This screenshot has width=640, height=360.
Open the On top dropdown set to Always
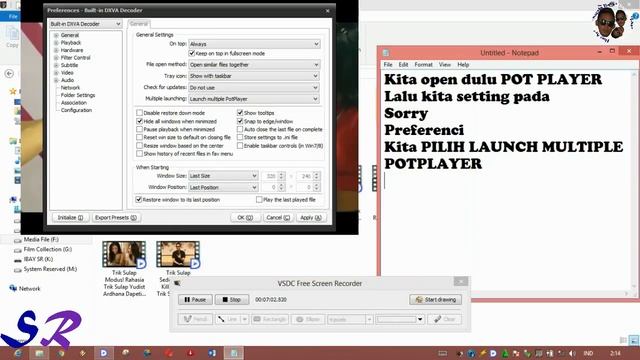pos(254,44)
